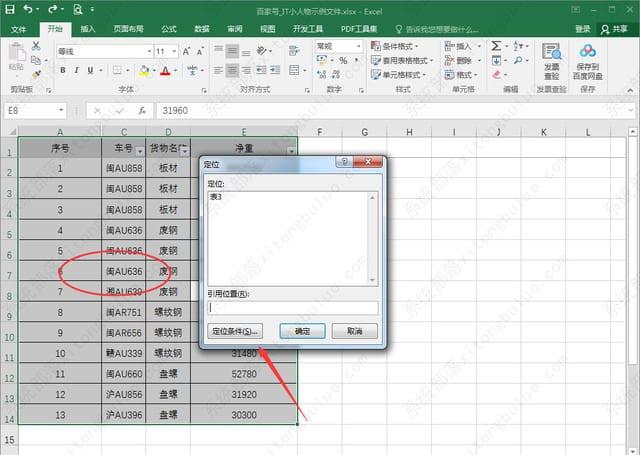Open the 公式 ribbon tab
This screenshot has width=640, height=455.
169,29
